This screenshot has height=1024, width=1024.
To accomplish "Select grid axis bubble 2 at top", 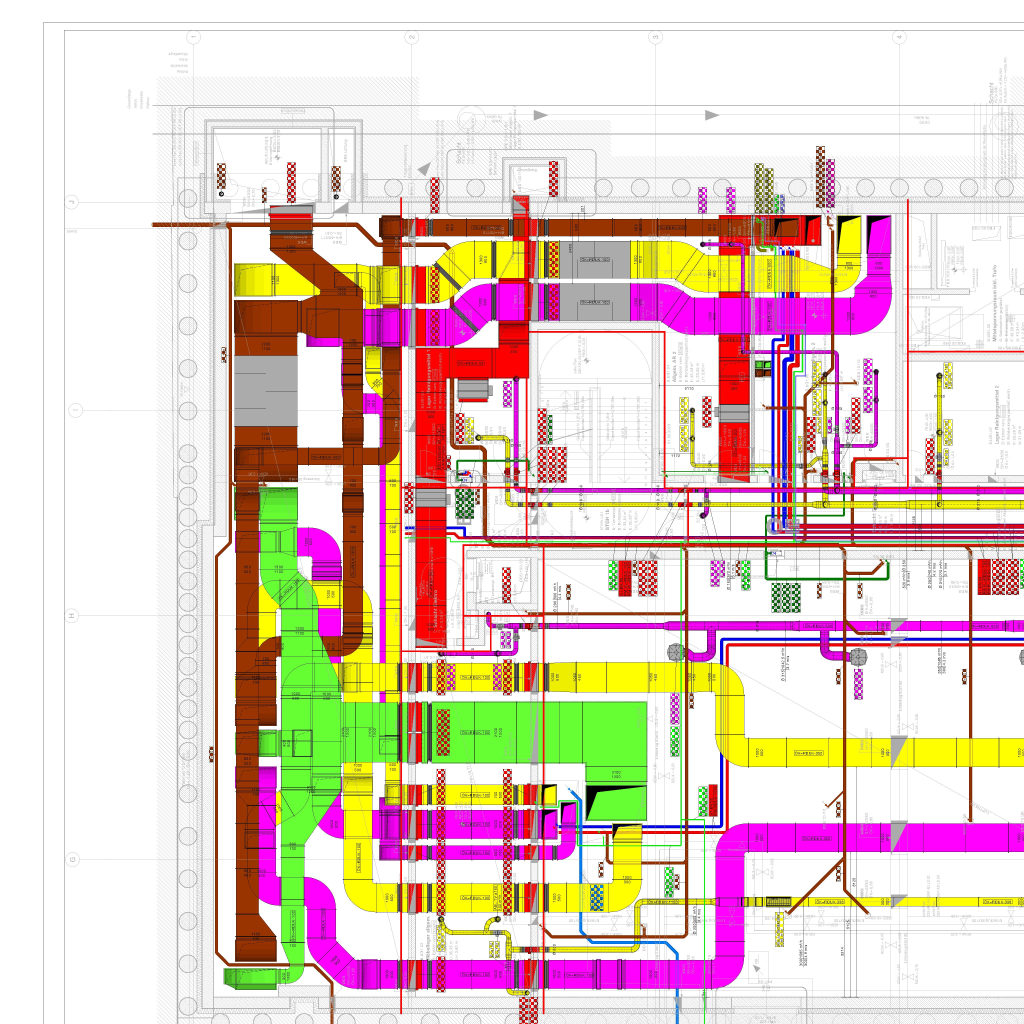I will tap(411, 37).
